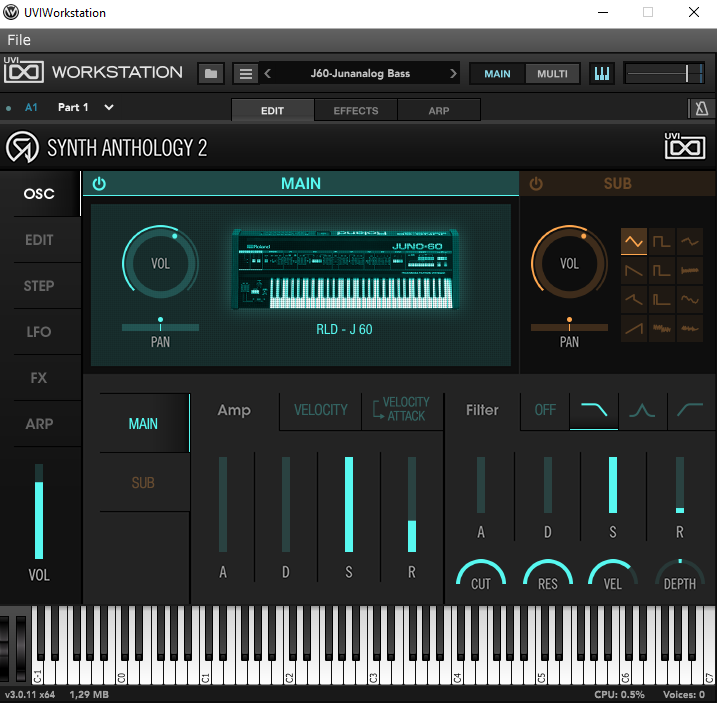Viewport: 717px width, 703px height.
Task: Select MAIN layer for Amp editing
Action: [x=144, y=424]
